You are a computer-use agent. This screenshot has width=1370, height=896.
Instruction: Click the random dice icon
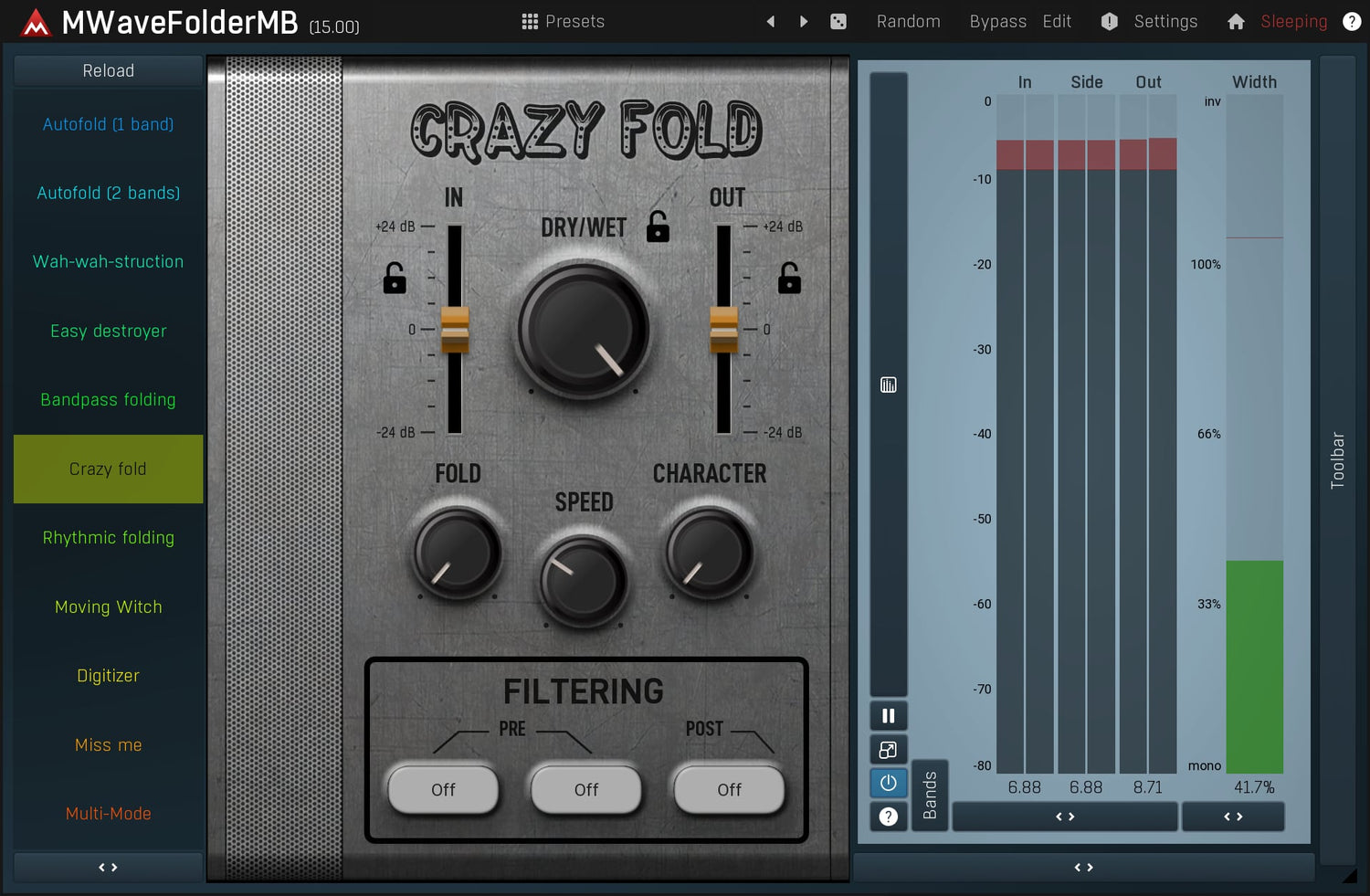coord(838,21)
